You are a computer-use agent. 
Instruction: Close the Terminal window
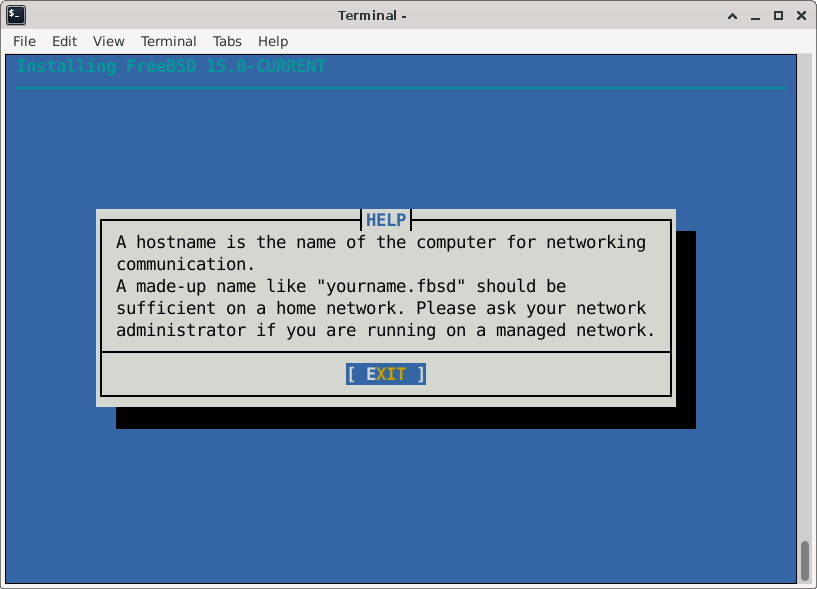click(x=799, y=15)
